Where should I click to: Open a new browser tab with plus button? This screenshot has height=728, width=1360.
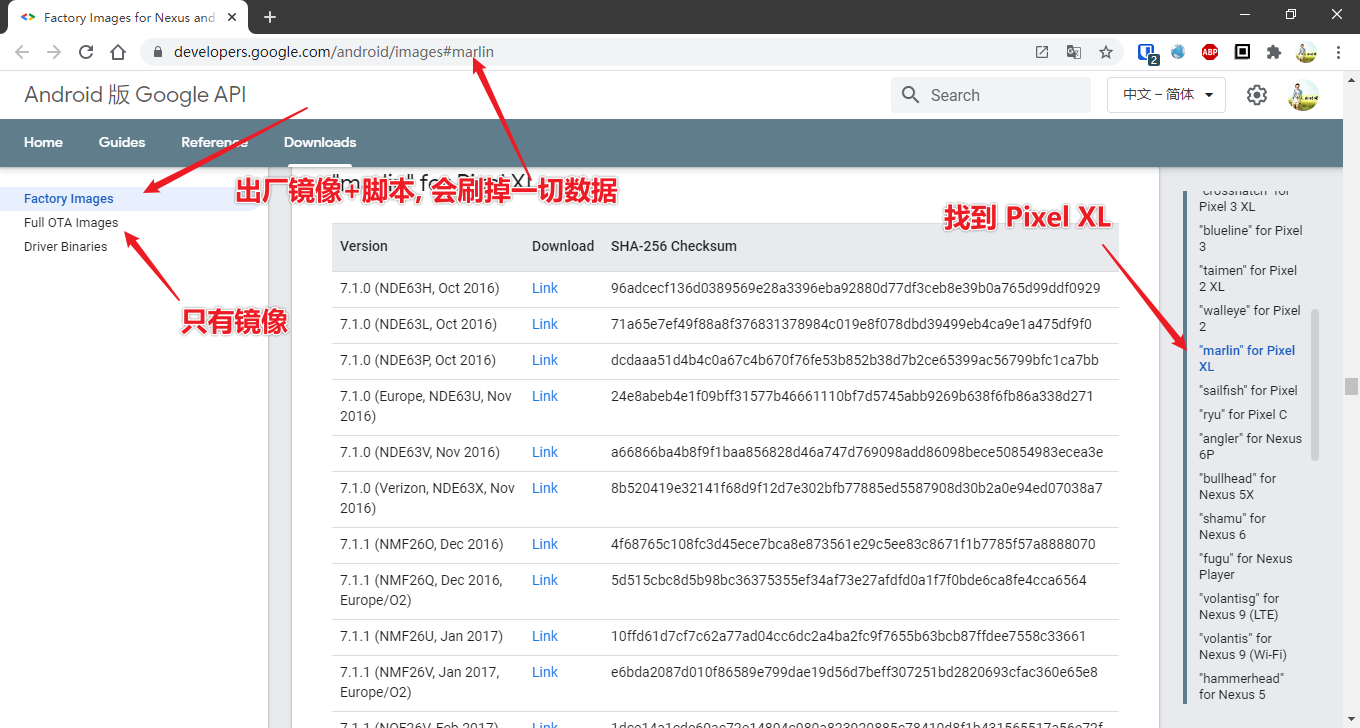[x=269, y=17]
